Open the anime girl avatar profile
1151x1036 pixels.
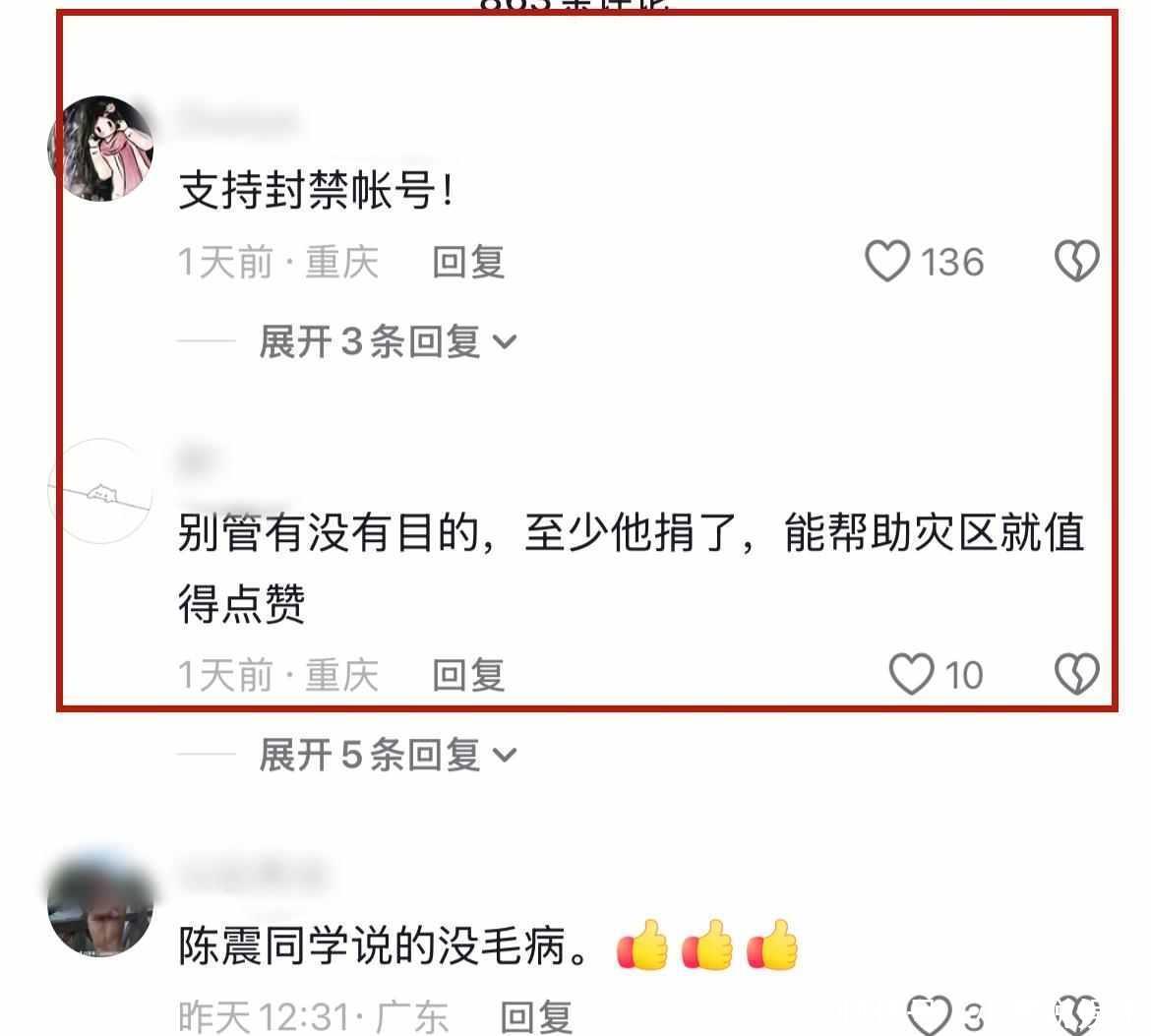coord(100,148)
